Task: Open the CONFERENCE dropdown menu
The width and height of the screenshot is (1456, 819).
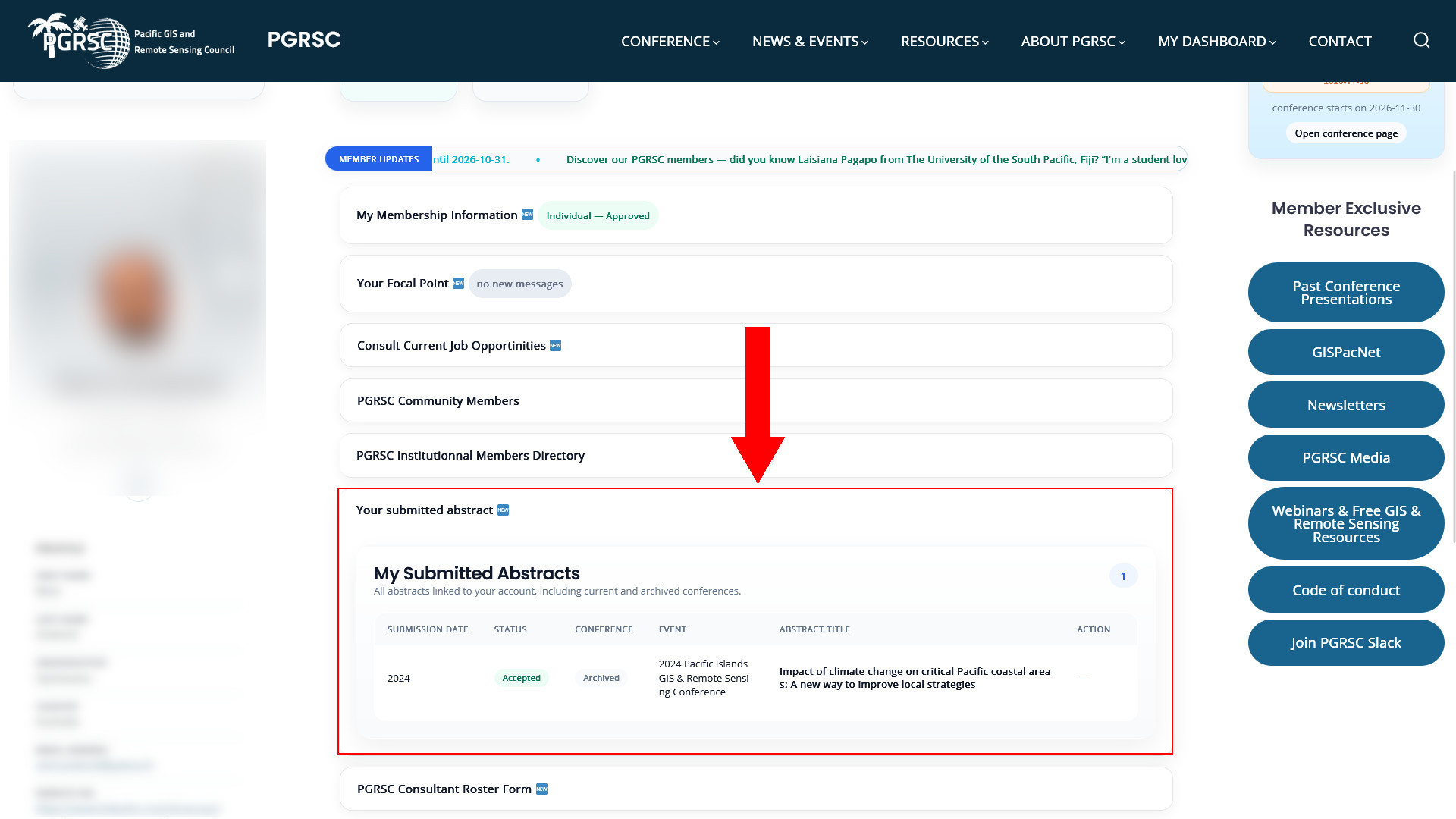Action: pos(670,41)
